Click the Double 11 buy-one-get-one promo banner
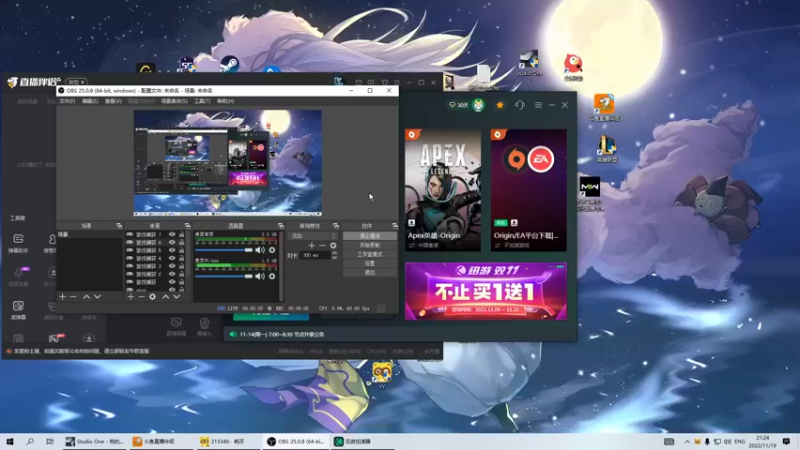Viewport: 800px width, 450px height. 486,291
